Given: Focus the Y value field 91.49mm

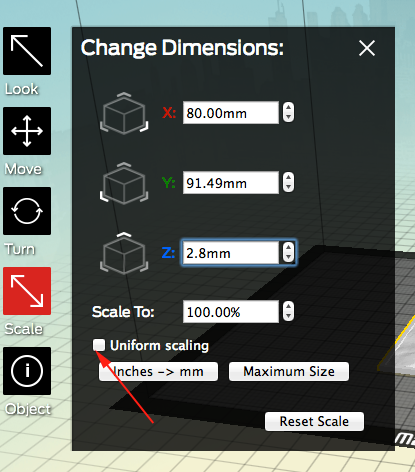Looking at the screenshot, I should (x=231, y=183).
